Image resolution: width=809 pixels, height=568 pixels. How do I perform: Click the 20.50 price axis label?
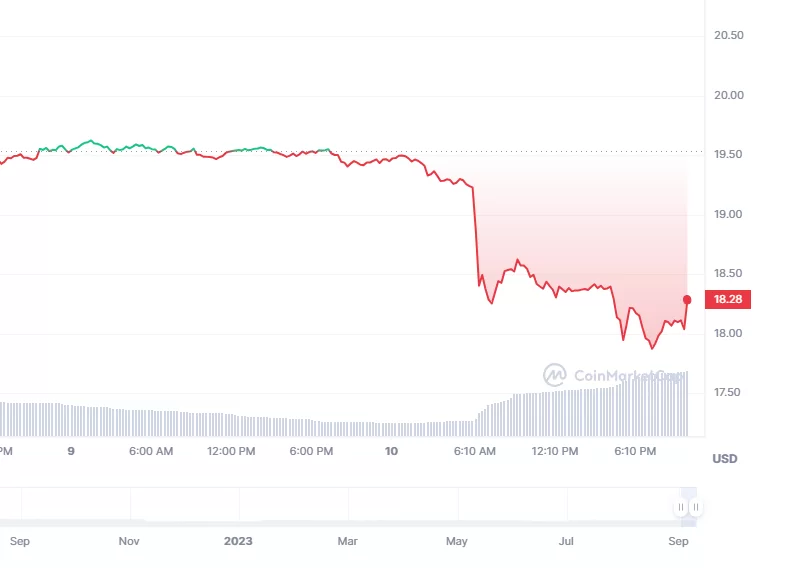coord(729,36)
